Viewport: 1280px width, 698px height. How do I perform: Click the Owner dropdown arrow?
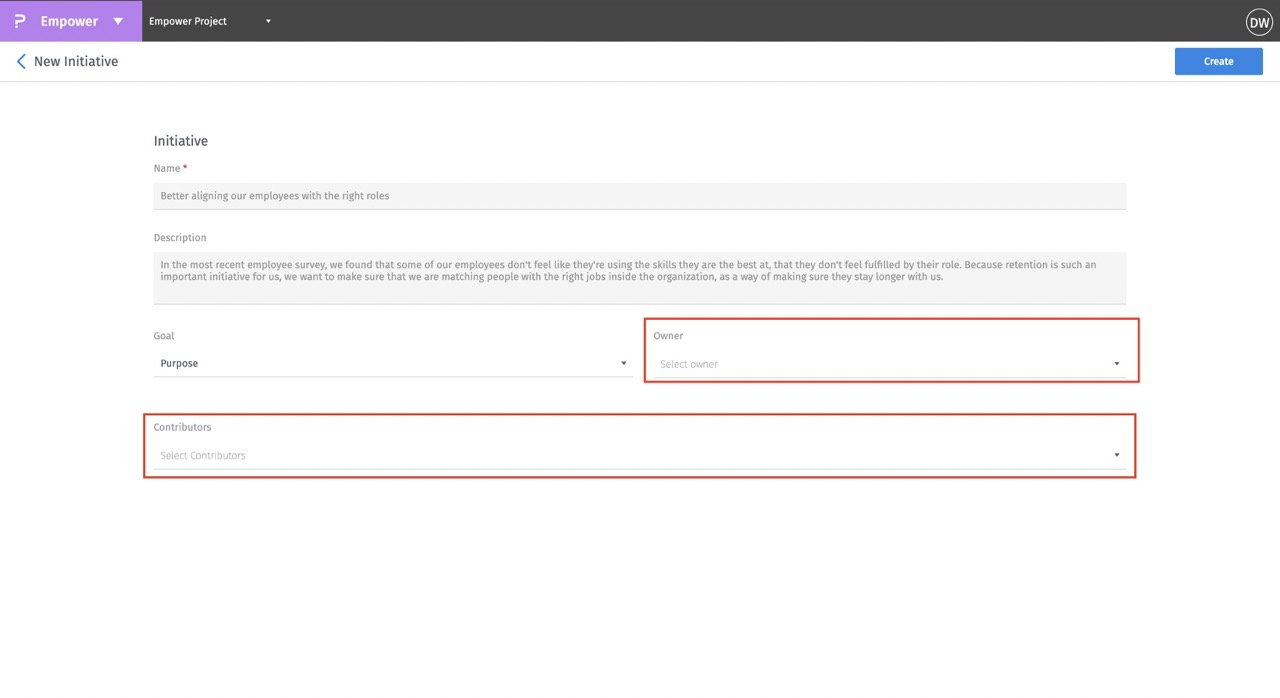(x=1116, y=364)
